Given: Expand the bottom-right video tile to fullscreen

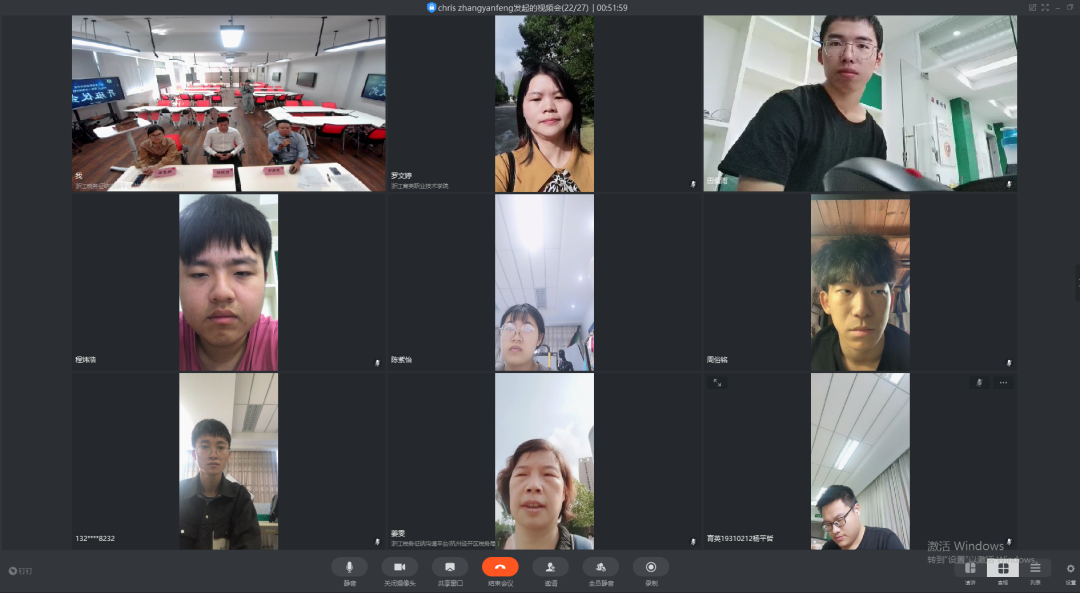Looking at the screenshot, I should click(x=717, y=382).
